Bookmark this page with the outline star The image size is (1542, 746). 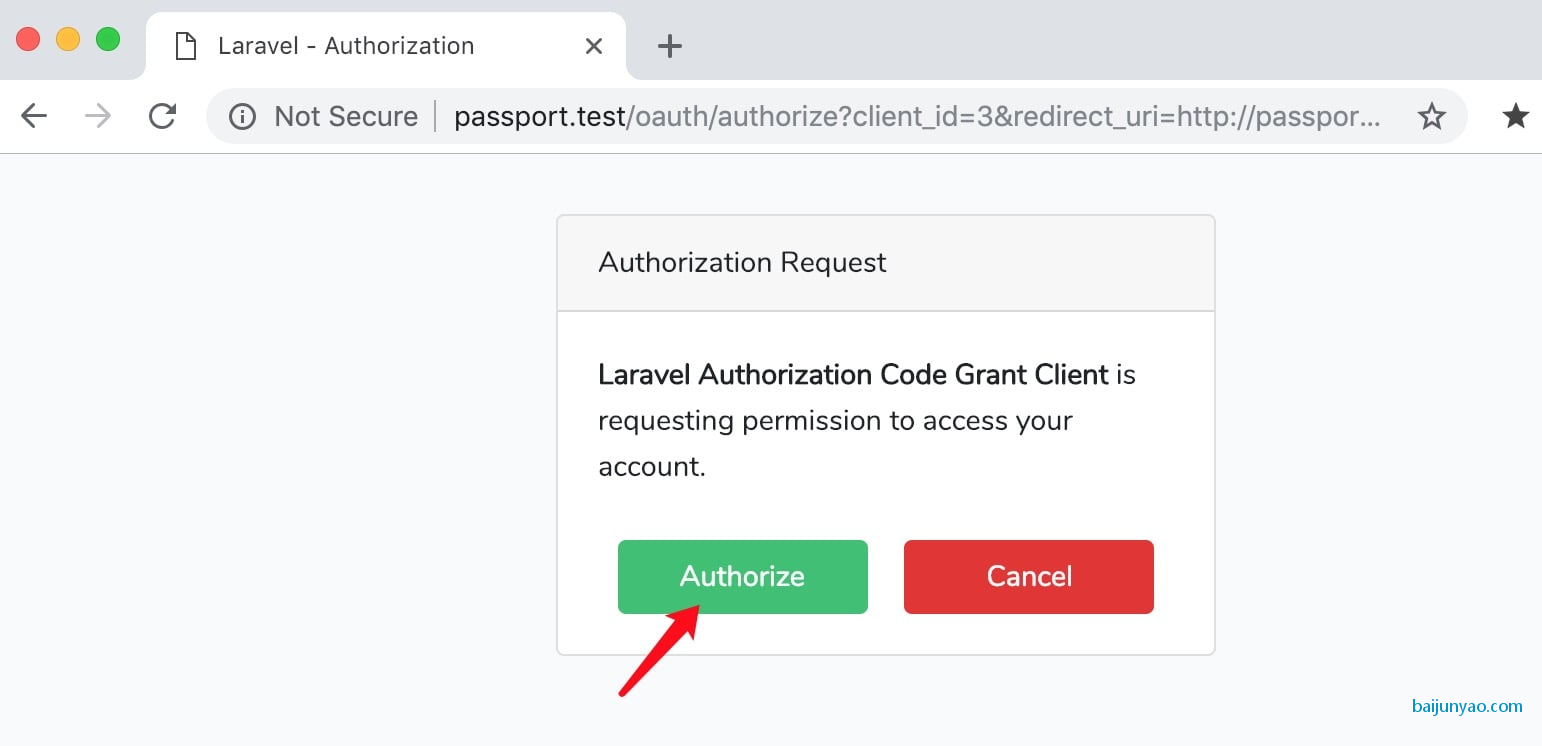click(1432, 117)
